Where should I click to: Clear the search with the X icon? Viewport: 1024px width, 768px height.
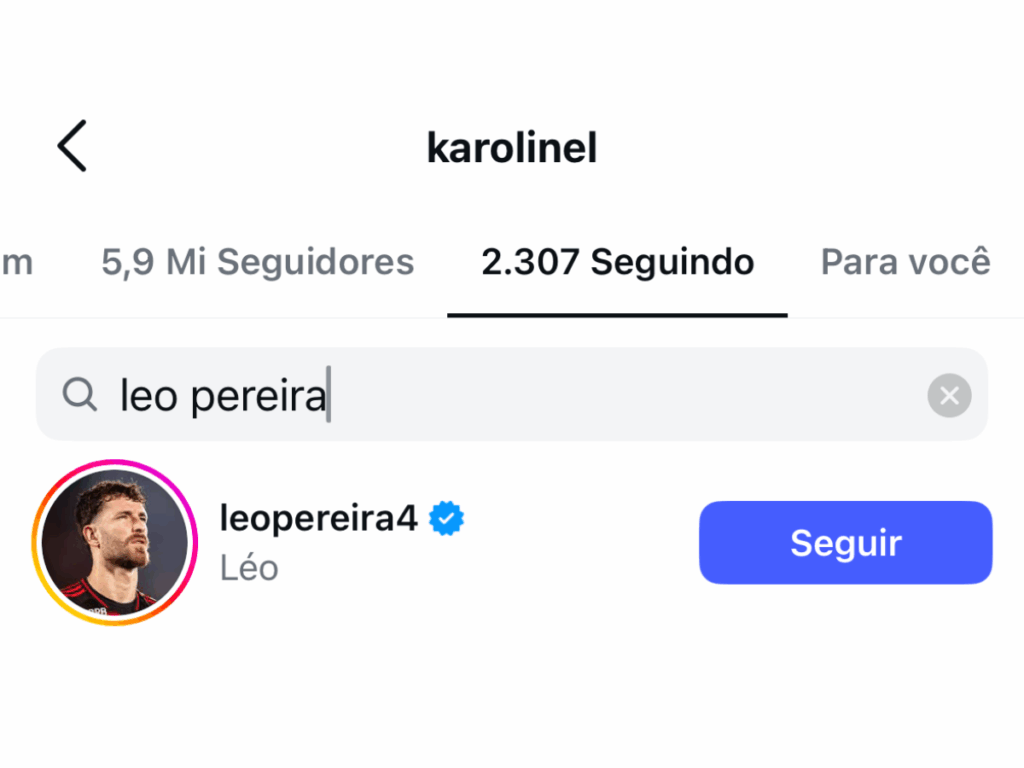(x=949, y=395)
